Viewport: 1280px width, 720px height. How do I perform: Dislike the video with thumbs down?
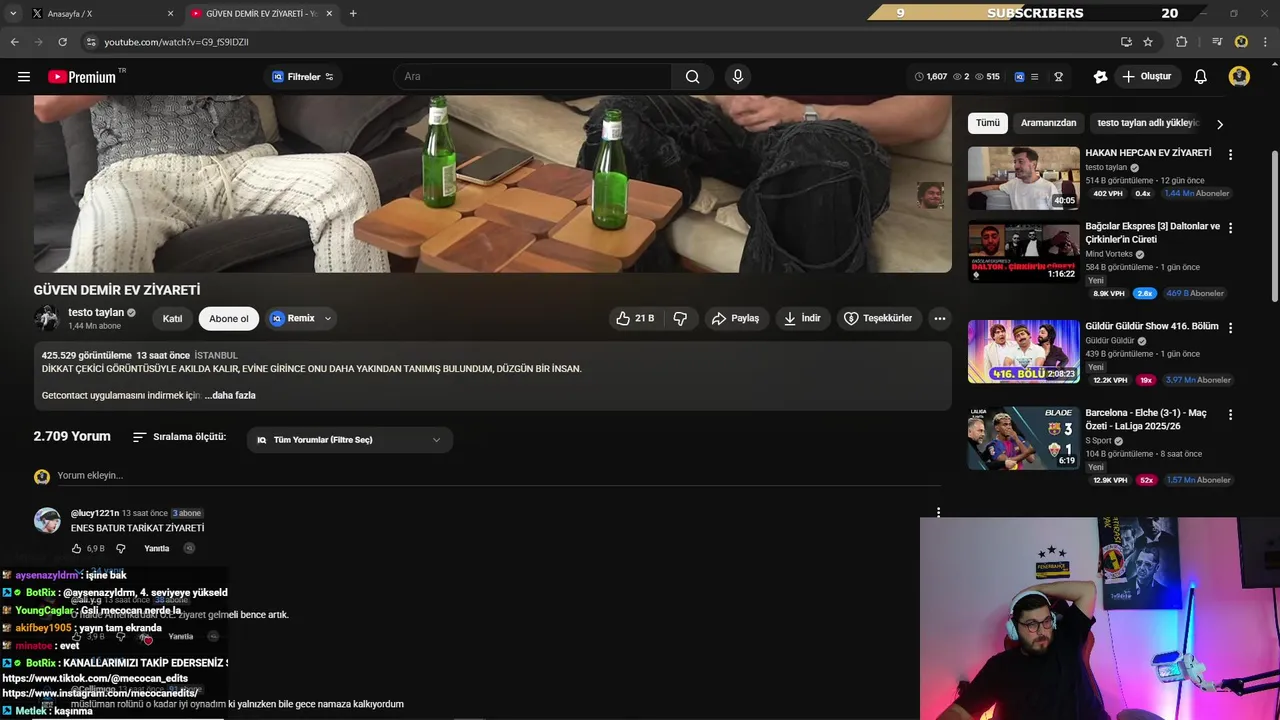pos(681,318)
